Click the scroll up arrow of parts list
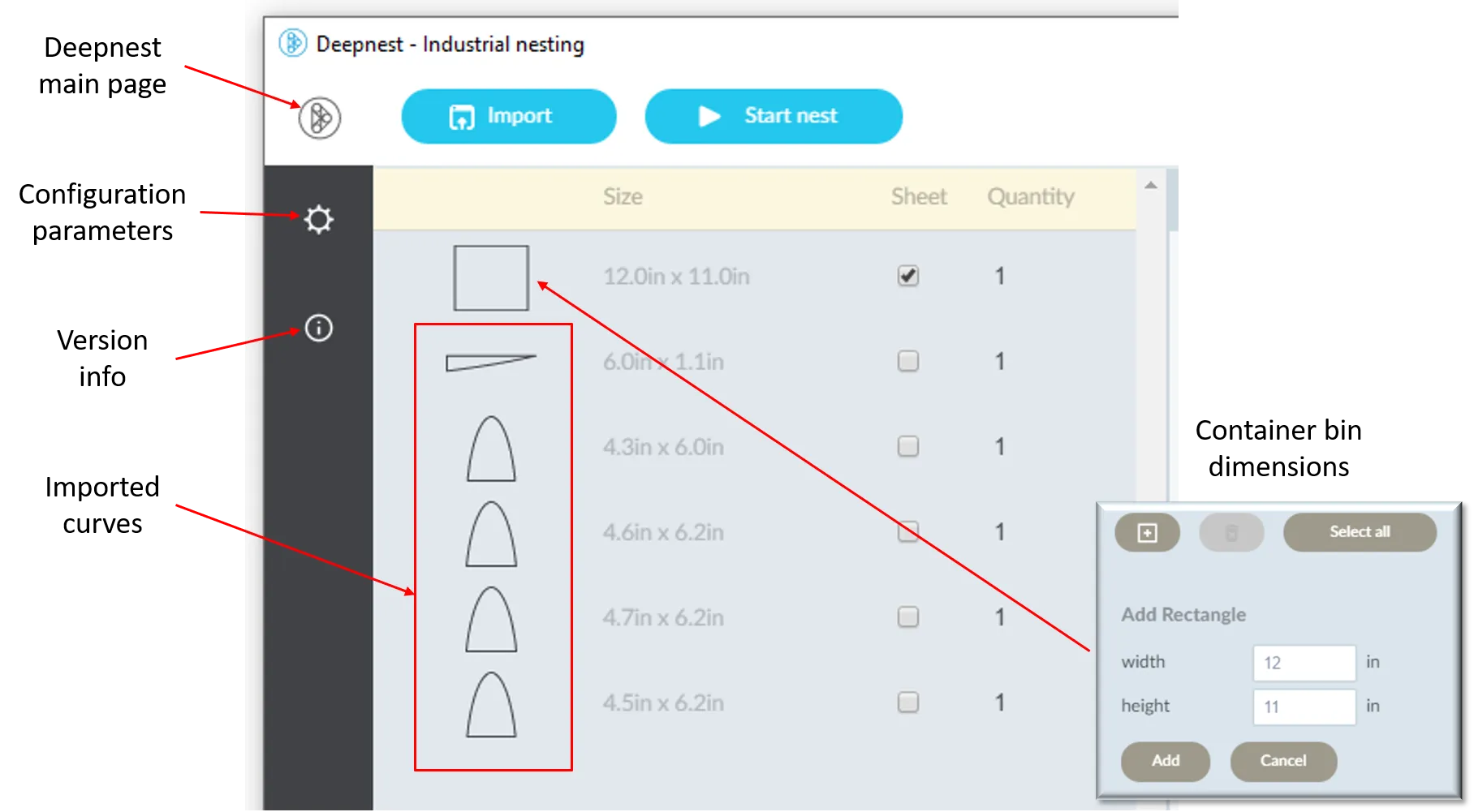Viewport: 1474px width, 812px height. coord(1151,186)
